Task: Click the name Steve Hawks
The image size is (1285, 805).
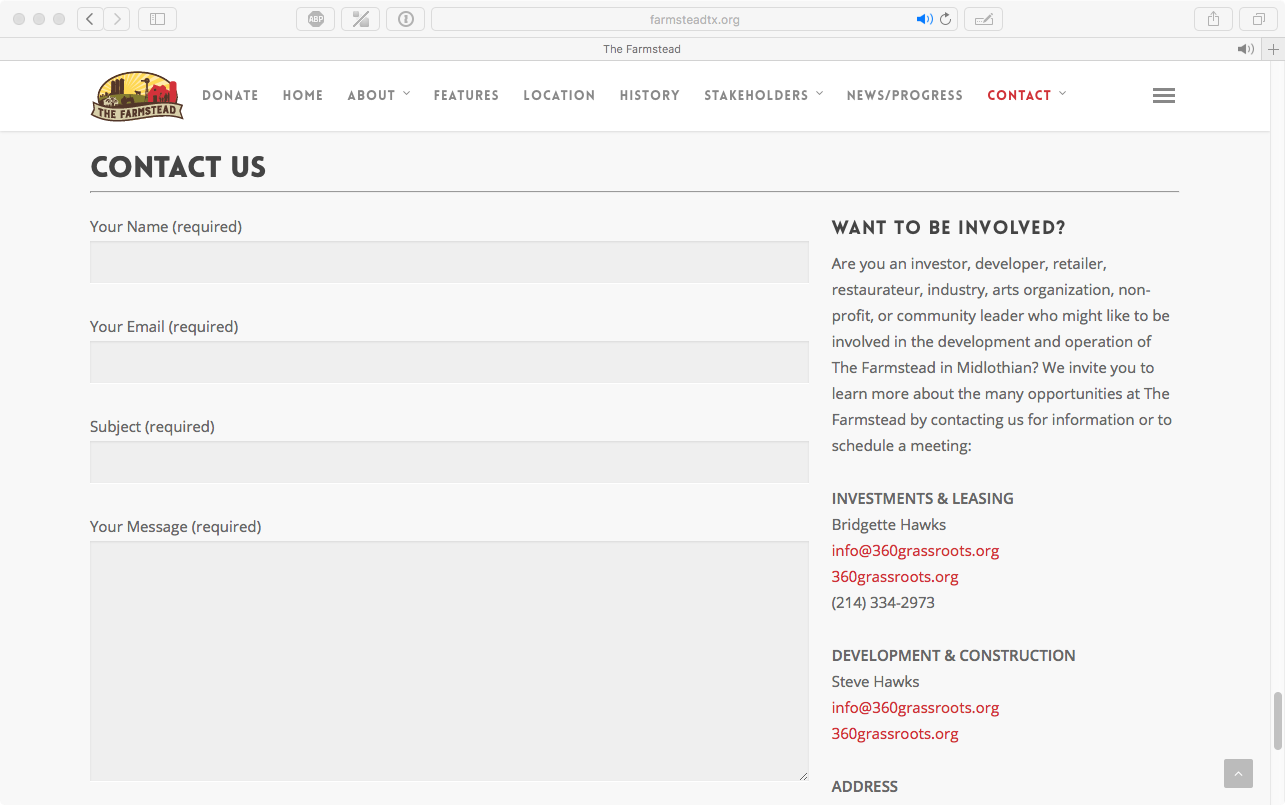Action: pos(875,682)
